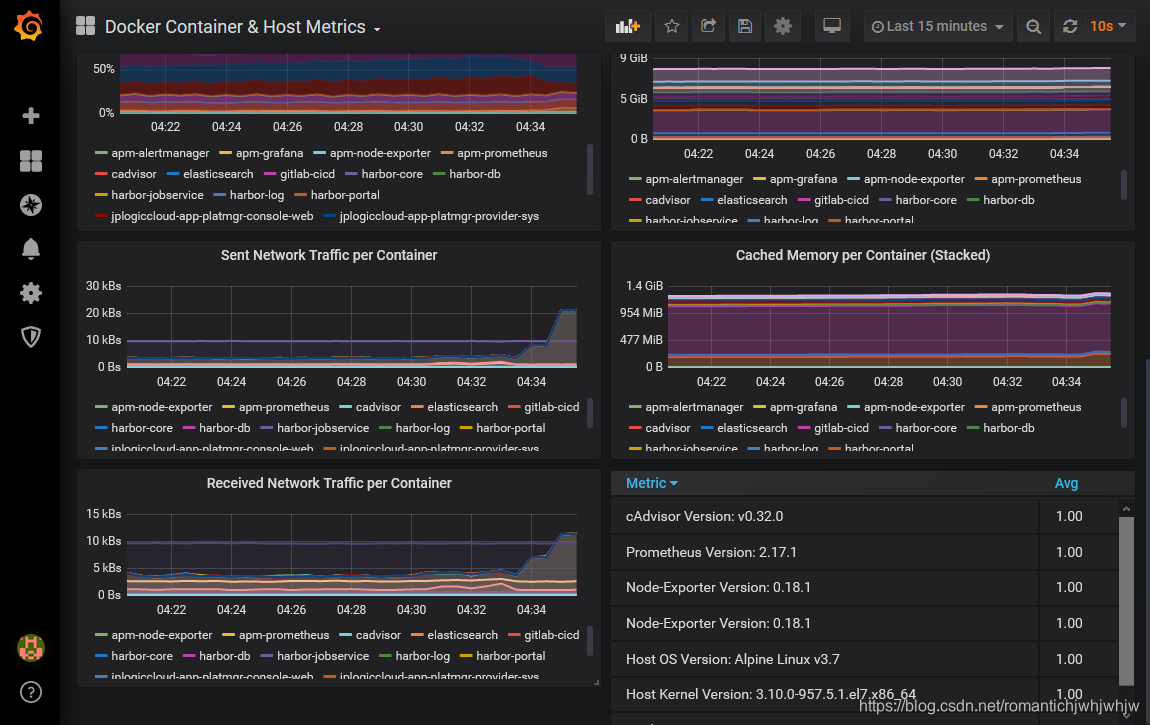Open dashboard settings gear in top bar
The width and height of the screenshot is (1150, 725).
(x=783, y=26)
